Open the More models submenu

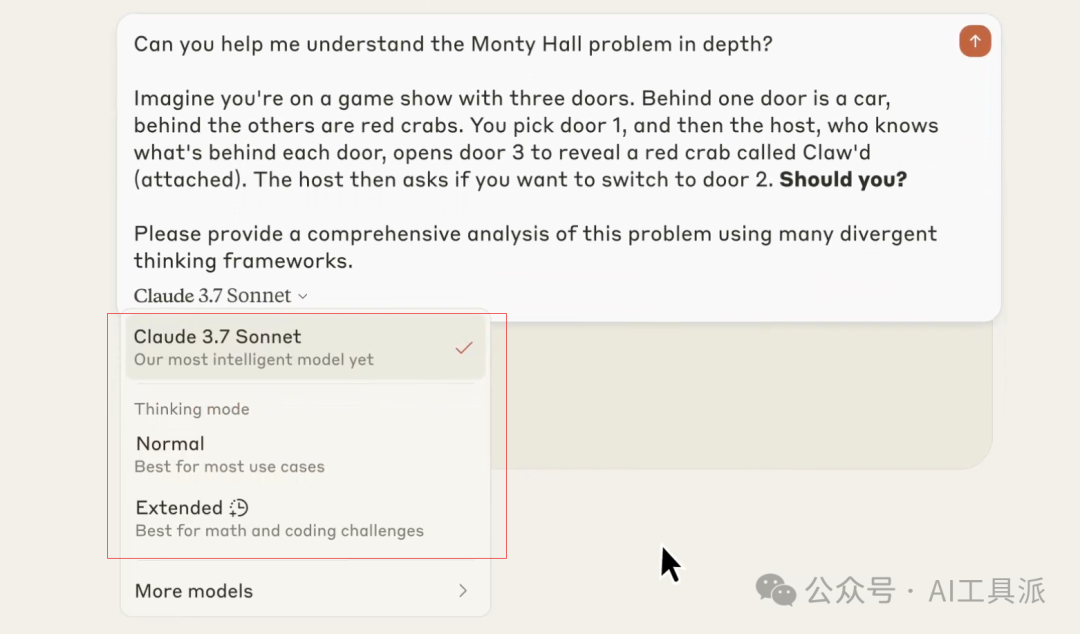click(x=194, y=591)
